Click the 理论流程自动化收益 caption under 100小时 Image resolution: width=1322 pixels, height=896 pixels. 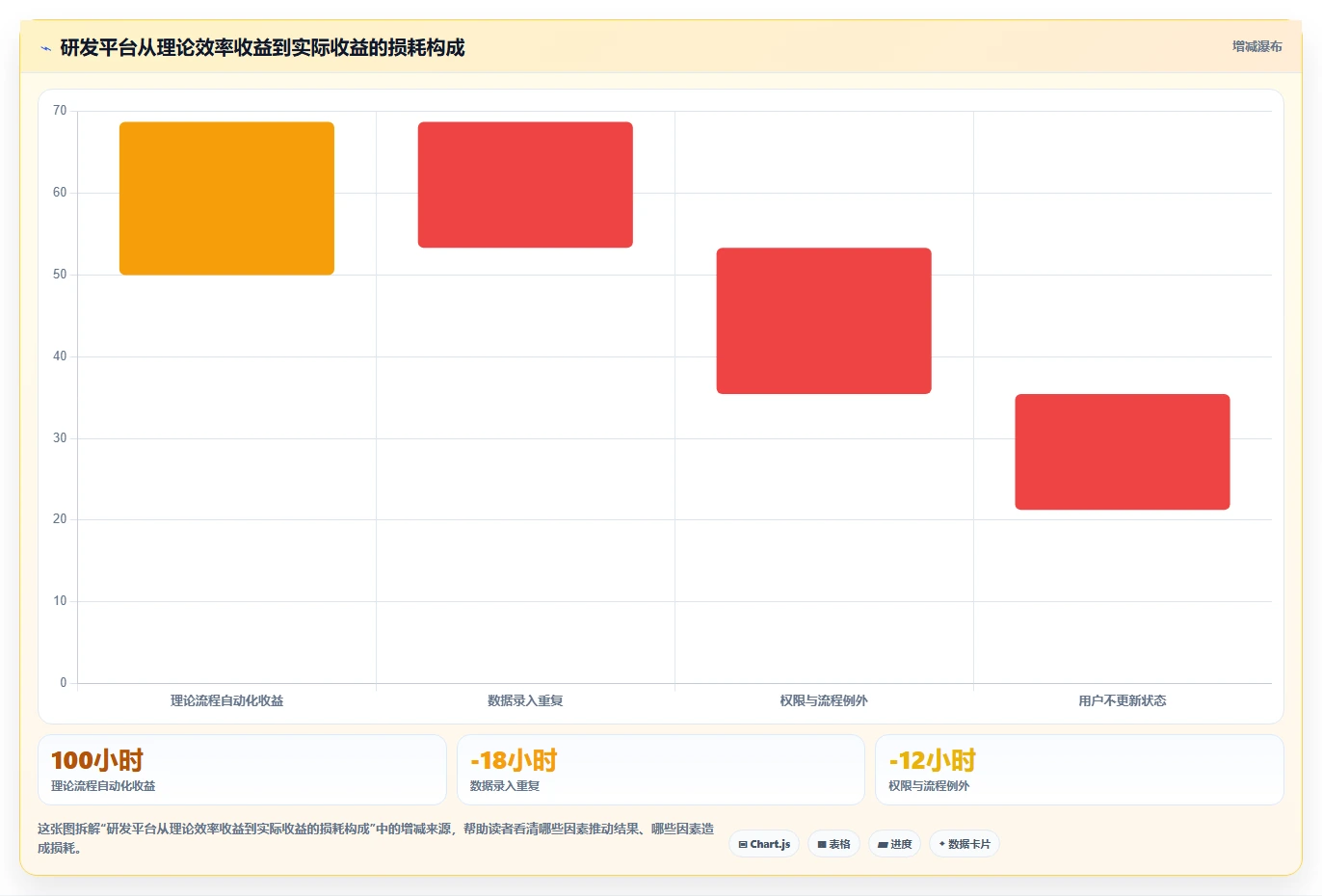coord(103,786)
